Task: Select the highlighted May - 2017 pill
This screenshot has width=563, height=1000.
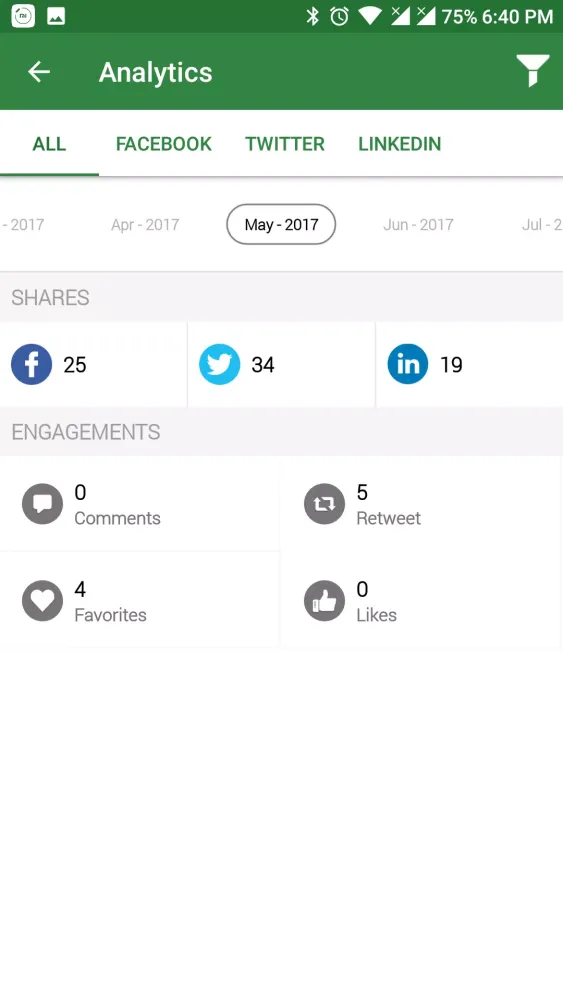Action: [281, 224]
